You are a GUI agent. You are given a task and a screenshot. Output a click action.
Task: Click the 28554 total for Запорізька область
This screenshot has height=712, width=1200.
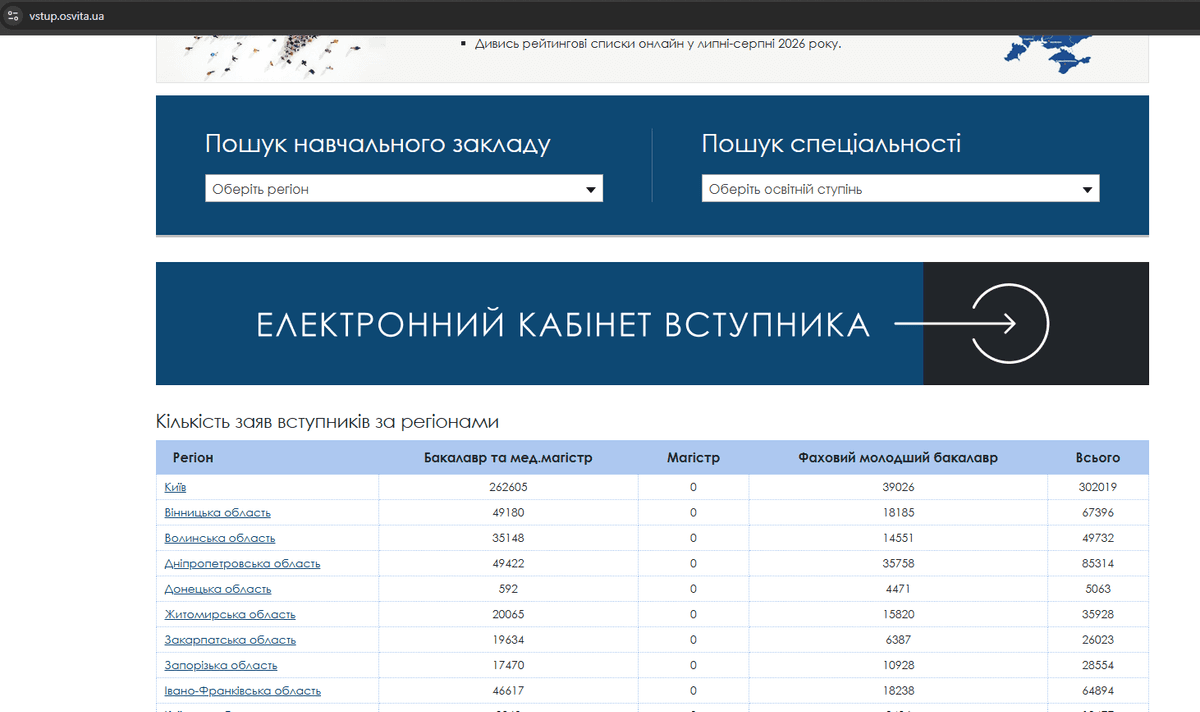tap(1098, 665)
